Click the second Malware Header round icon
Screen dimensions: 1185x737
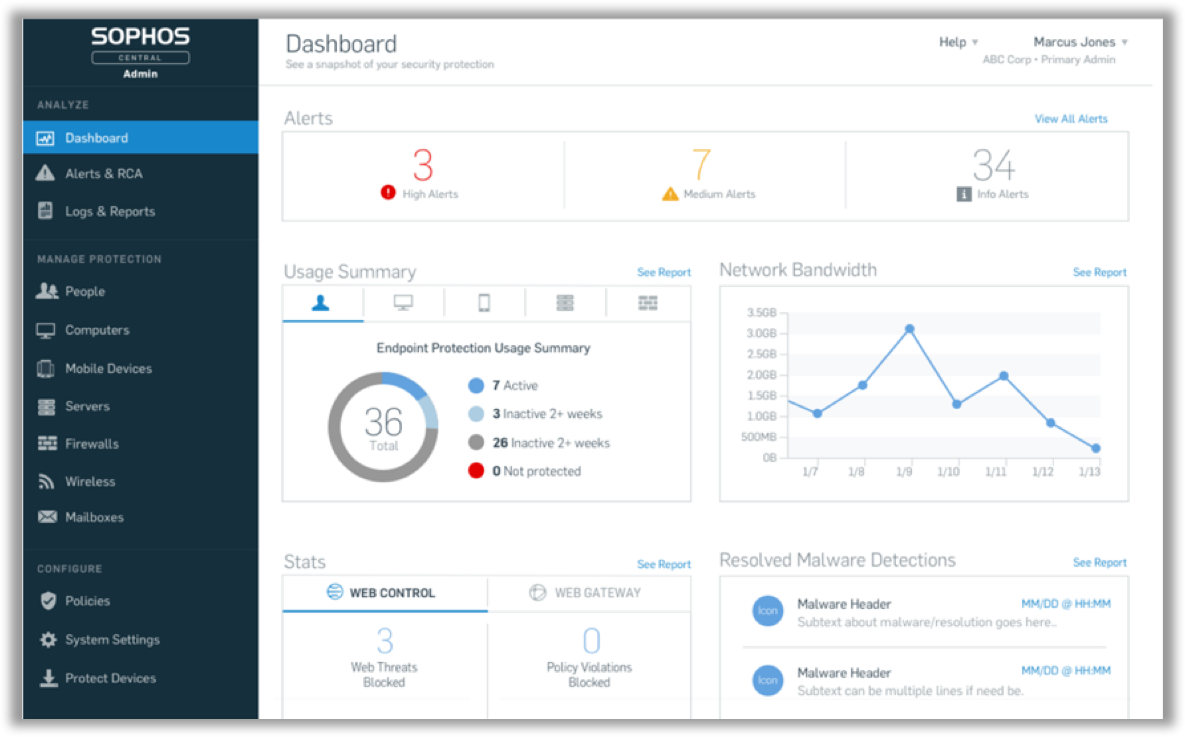click(x=767, y=680)
